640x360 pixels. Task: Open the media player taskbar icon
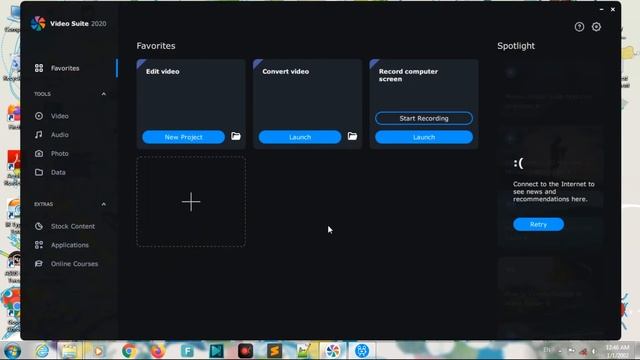click(x=98, y=351)
